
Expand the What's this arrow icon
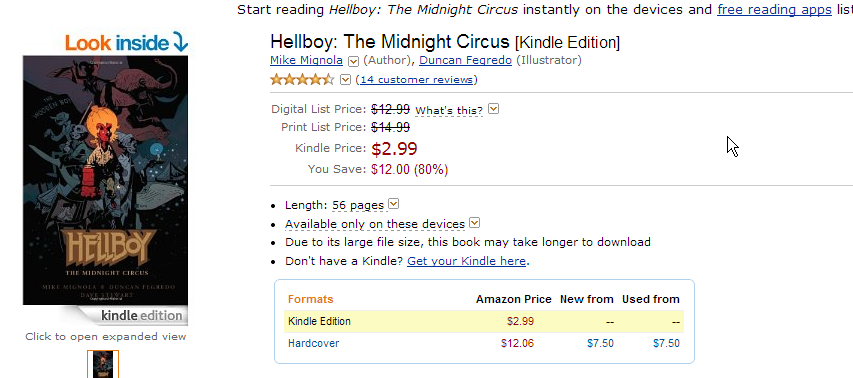point(493,109)
